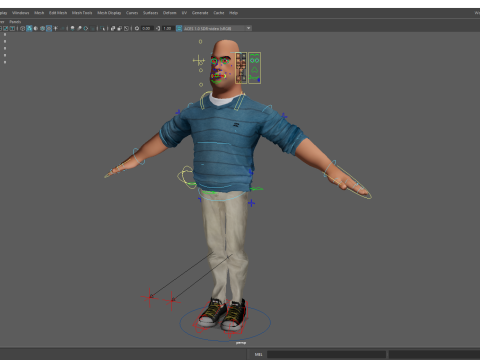This screenshot has width=480, height=360.
Task: Open the Help menu
Action: 233,13
